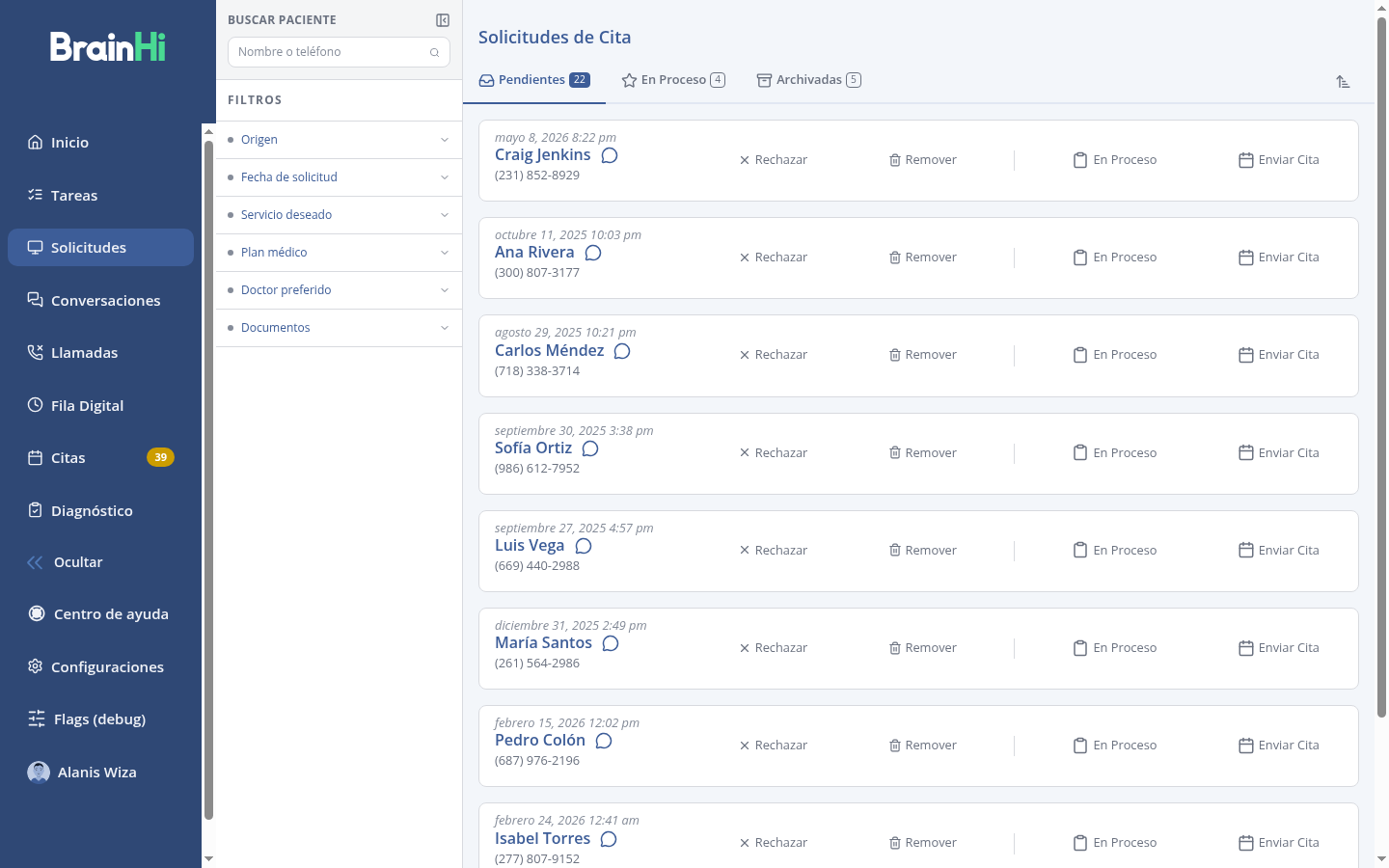Switch to the En Proceso tab
This screenshot has height=868, width=1389.
click(673, 80)
